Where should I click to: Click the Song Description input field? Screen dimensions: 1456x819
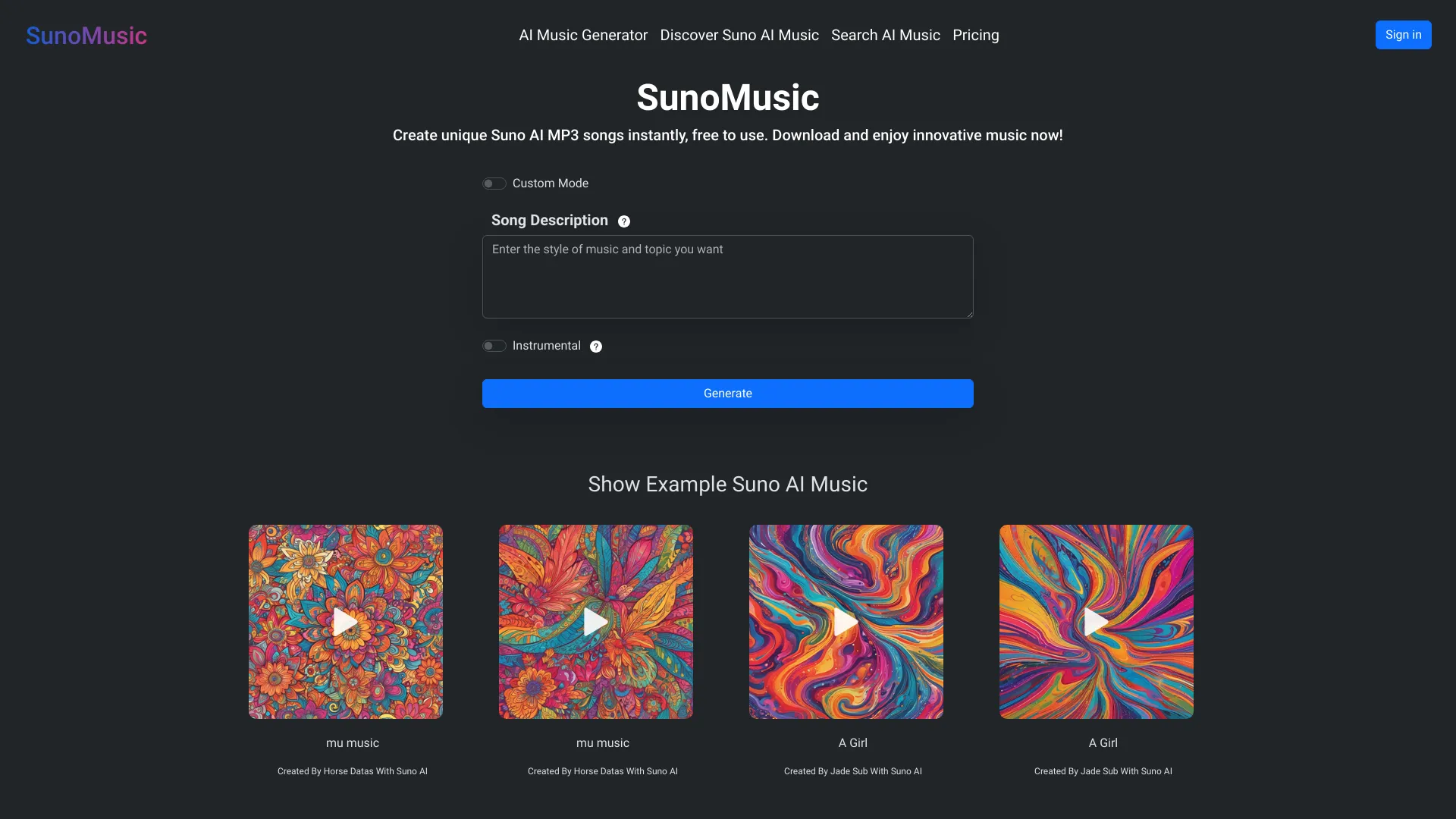(x=727, y=276)
